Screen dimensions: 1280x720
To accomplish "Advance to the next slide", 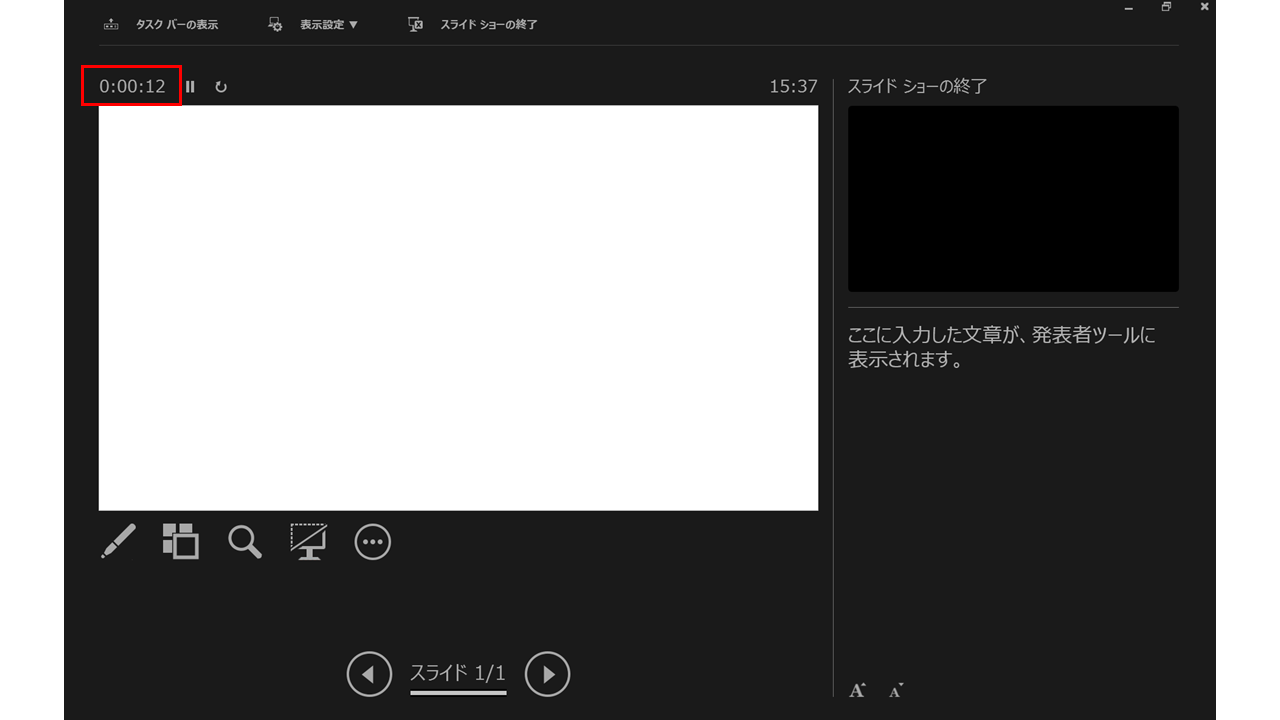I will [547, 674].
